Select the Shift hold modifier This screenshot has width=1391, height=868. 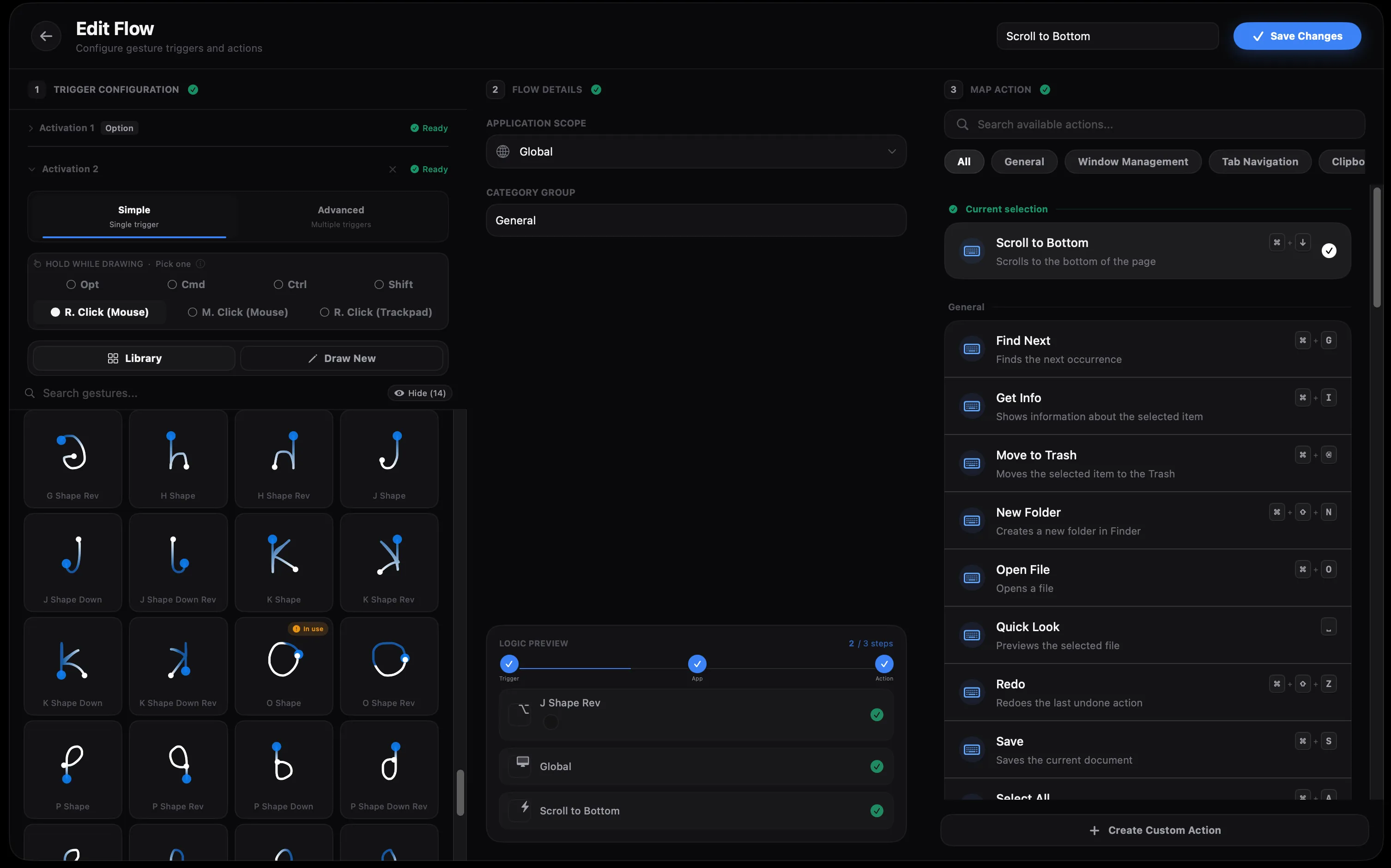point(394,285)
